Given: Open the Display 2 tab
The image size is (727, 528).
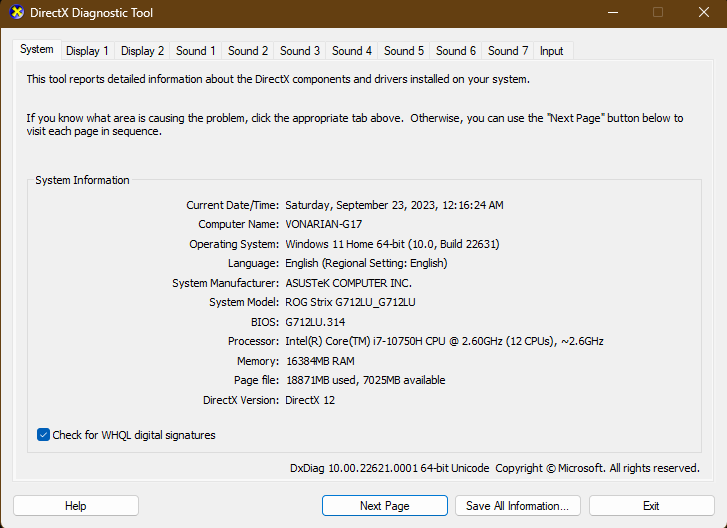Looking at the screenshot, I should tap(142, 51).
